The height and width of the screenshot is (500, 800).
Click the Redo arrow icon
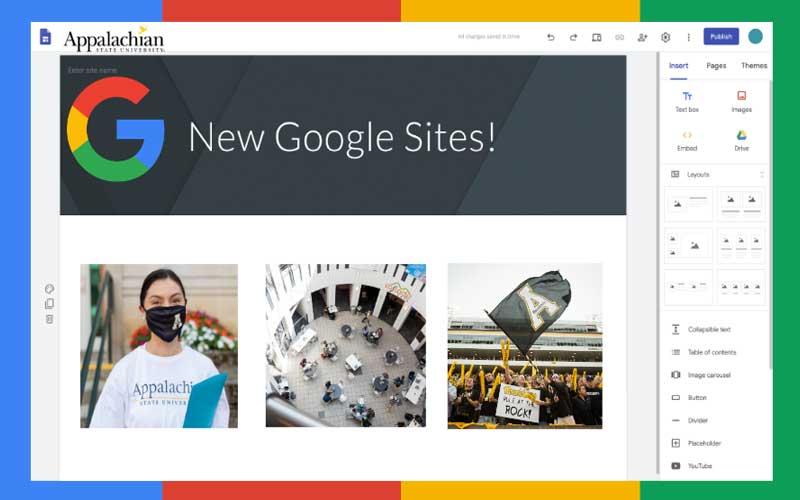tap(573, 37)
